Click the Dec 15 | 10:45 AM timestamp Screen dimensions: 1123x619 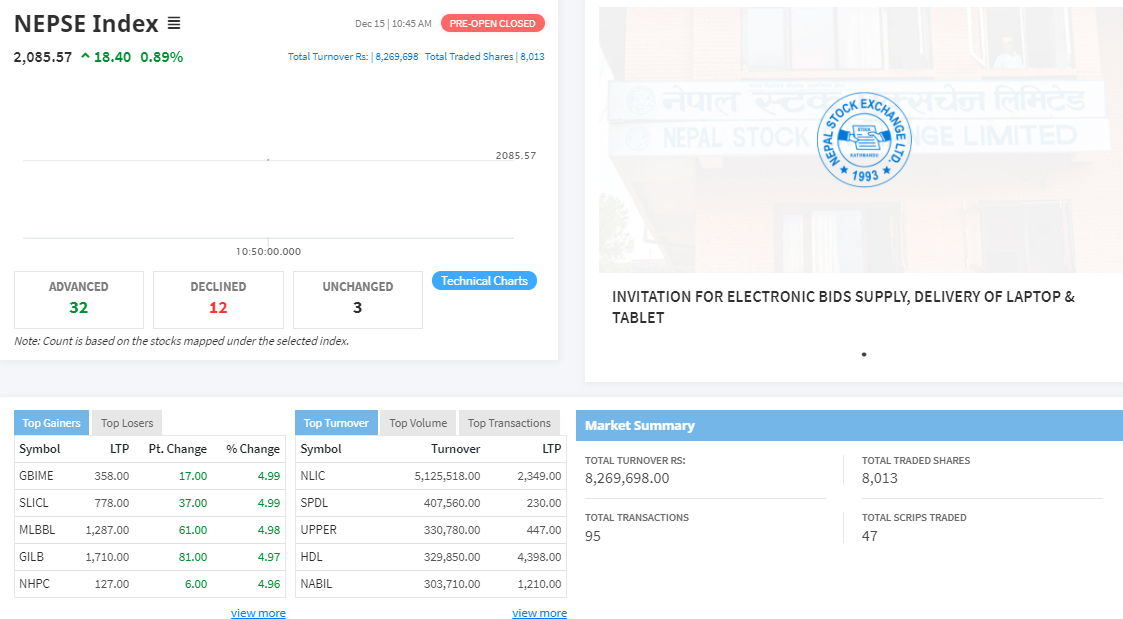click(x=393, y=24)
